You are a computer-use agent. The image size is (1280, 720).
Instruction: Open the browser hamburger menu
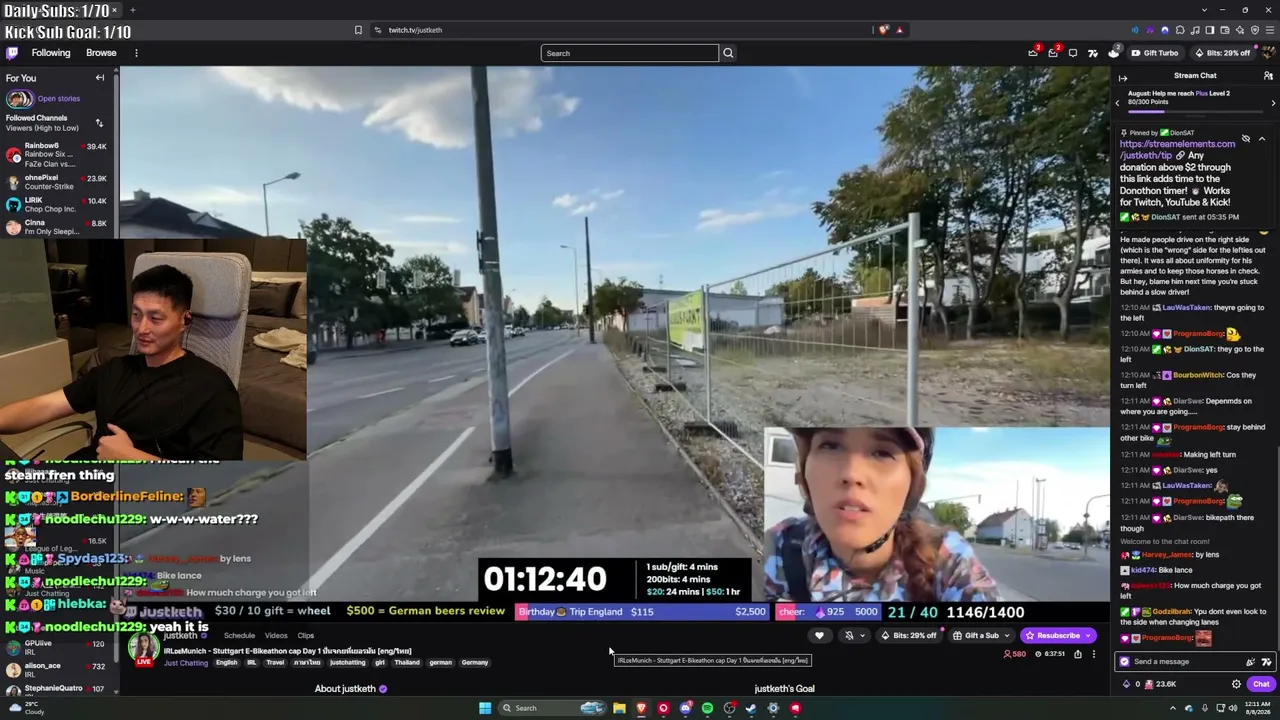[1270, 30]
